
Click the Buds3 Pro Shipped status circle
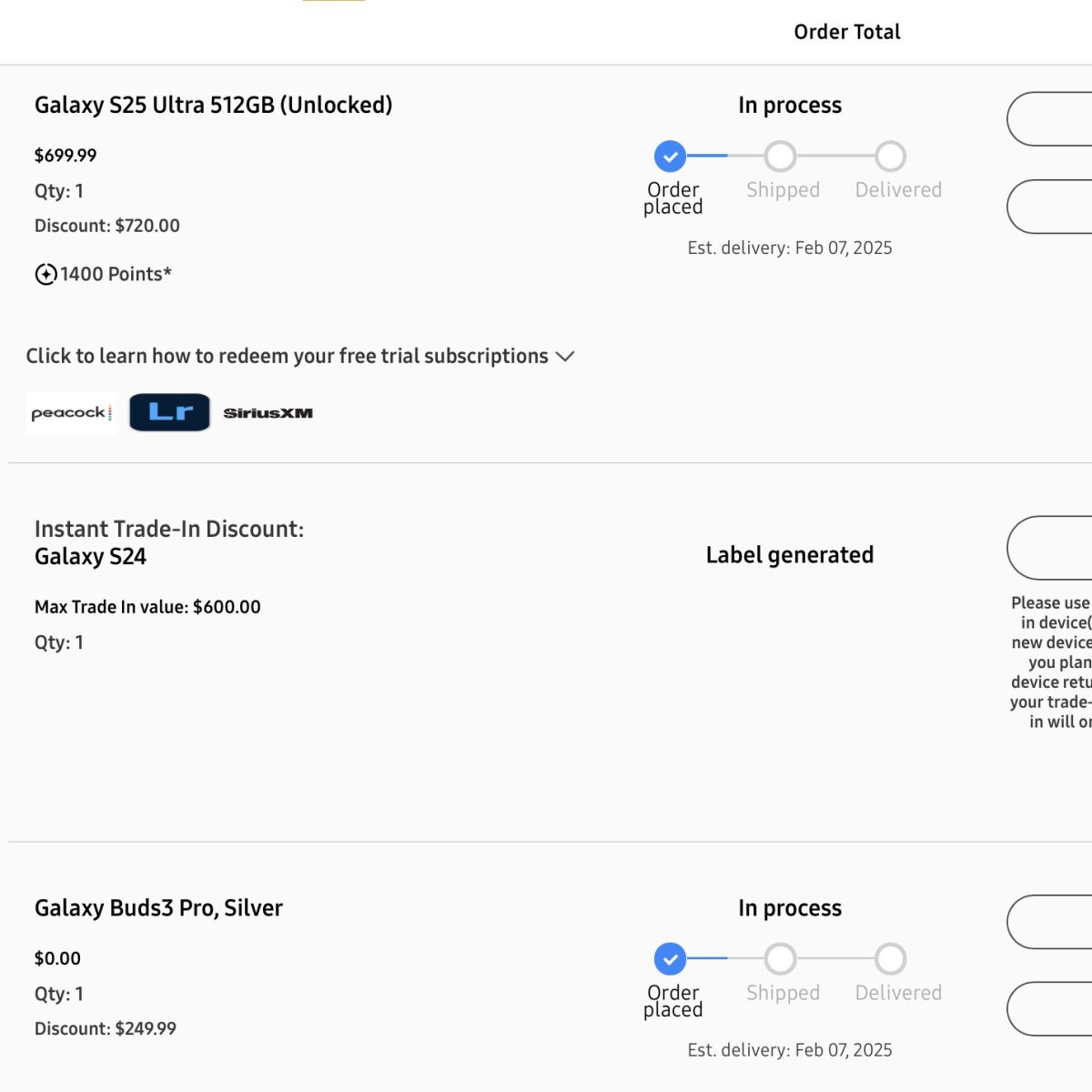(x=780, y=959)
